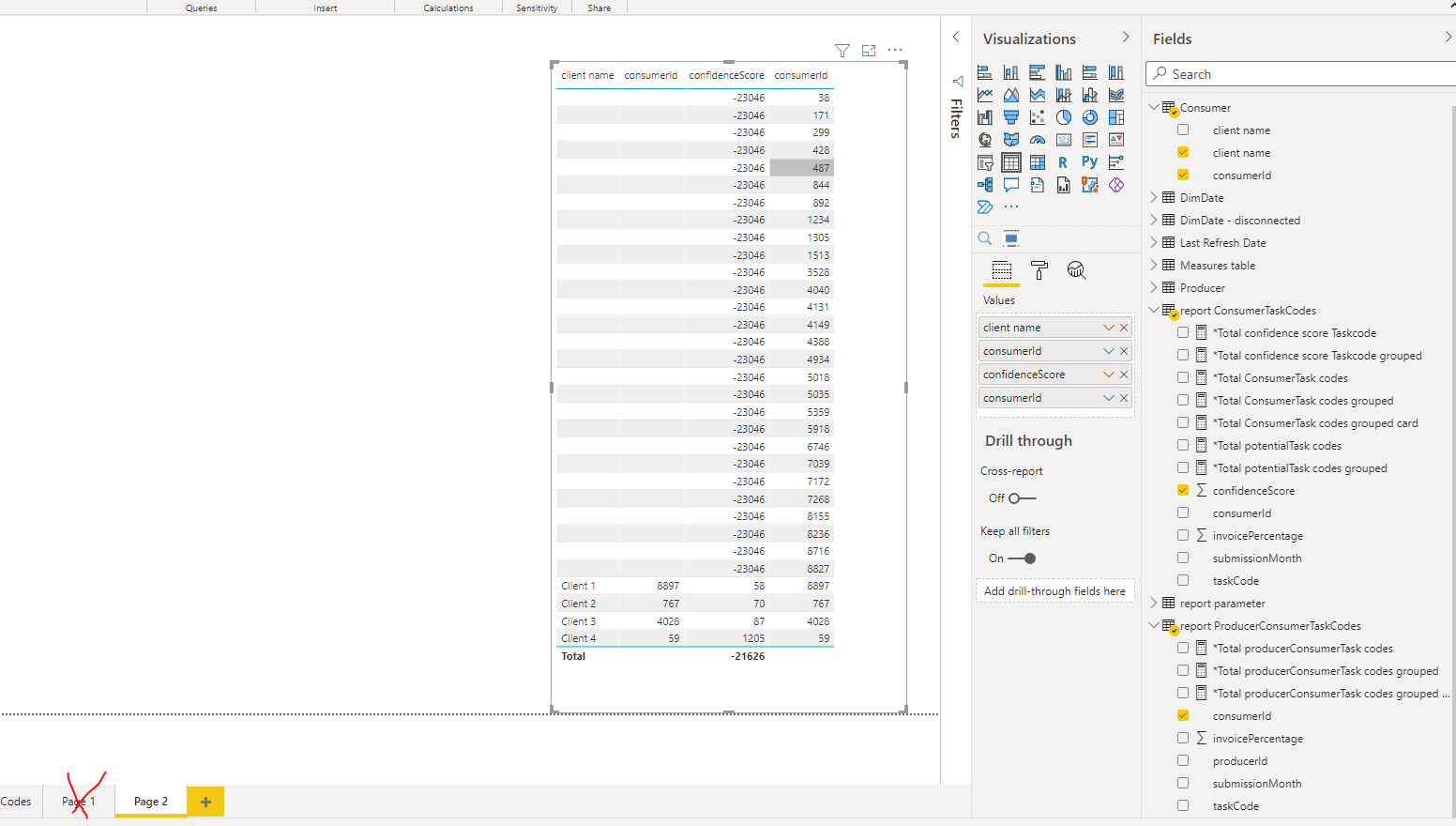The width and height of the screenshot is (1456, 826).
Task: Choose the funnel chart visual
Action: tap(1010, 117)
